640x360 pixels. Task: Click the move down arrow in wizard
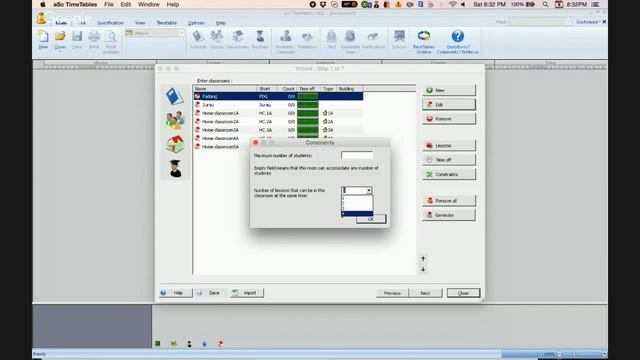(x=423, y=269)
